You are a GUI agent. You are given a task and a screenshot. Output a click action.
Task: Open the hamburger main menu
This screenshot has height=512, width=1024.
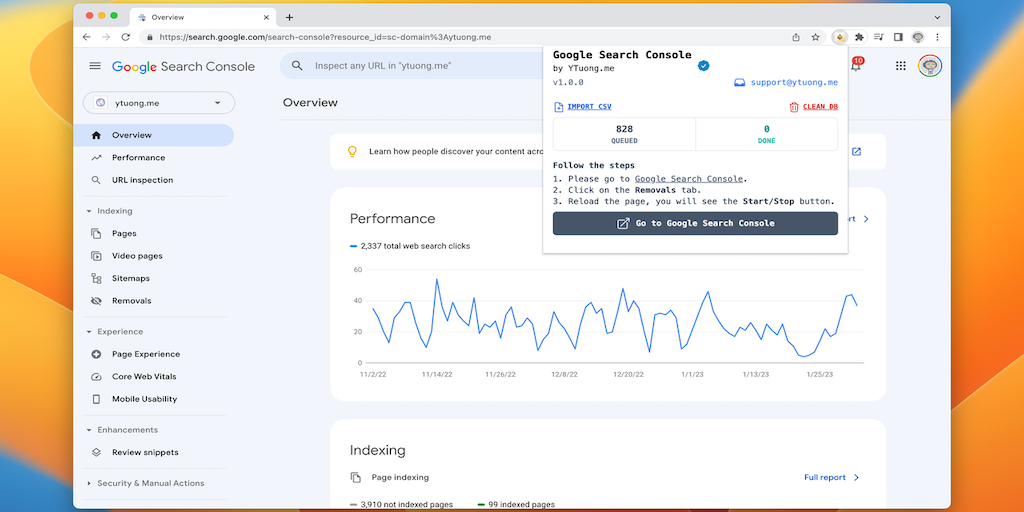(95, 66)
